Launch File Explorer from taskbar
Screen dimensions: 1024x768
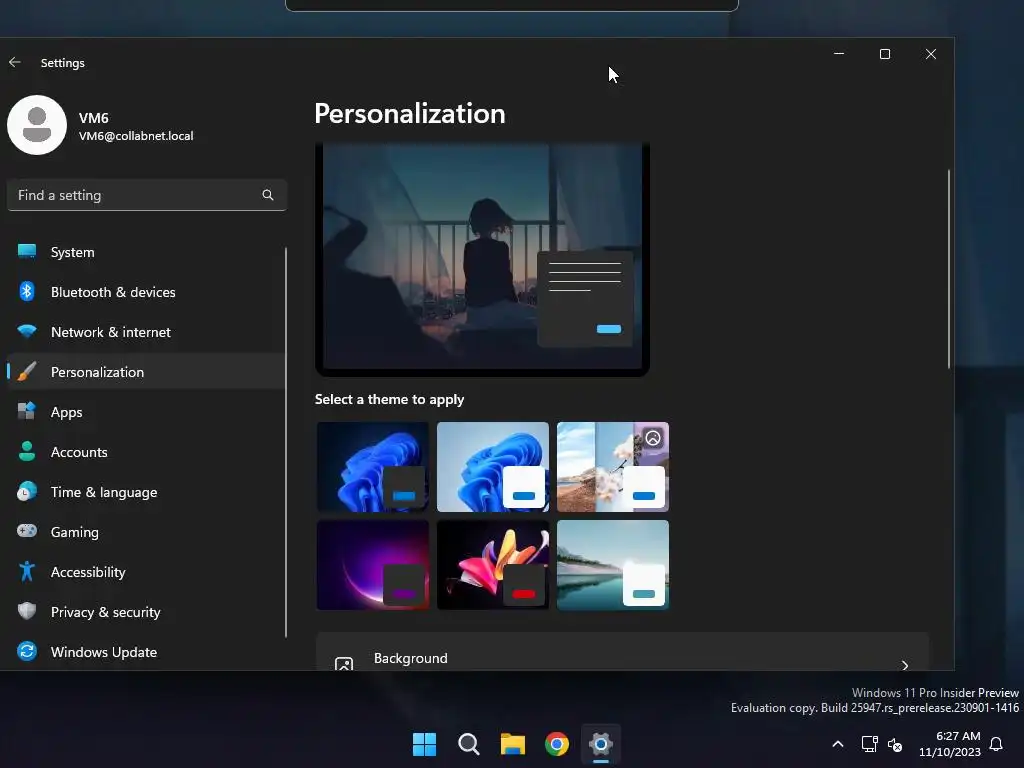(513, 744)
